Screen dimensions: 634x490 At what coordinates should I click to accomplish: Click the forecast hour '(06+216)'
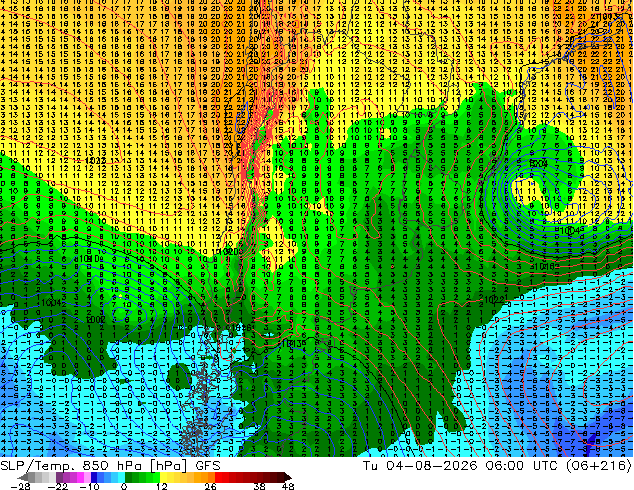[x=598, y=466]
